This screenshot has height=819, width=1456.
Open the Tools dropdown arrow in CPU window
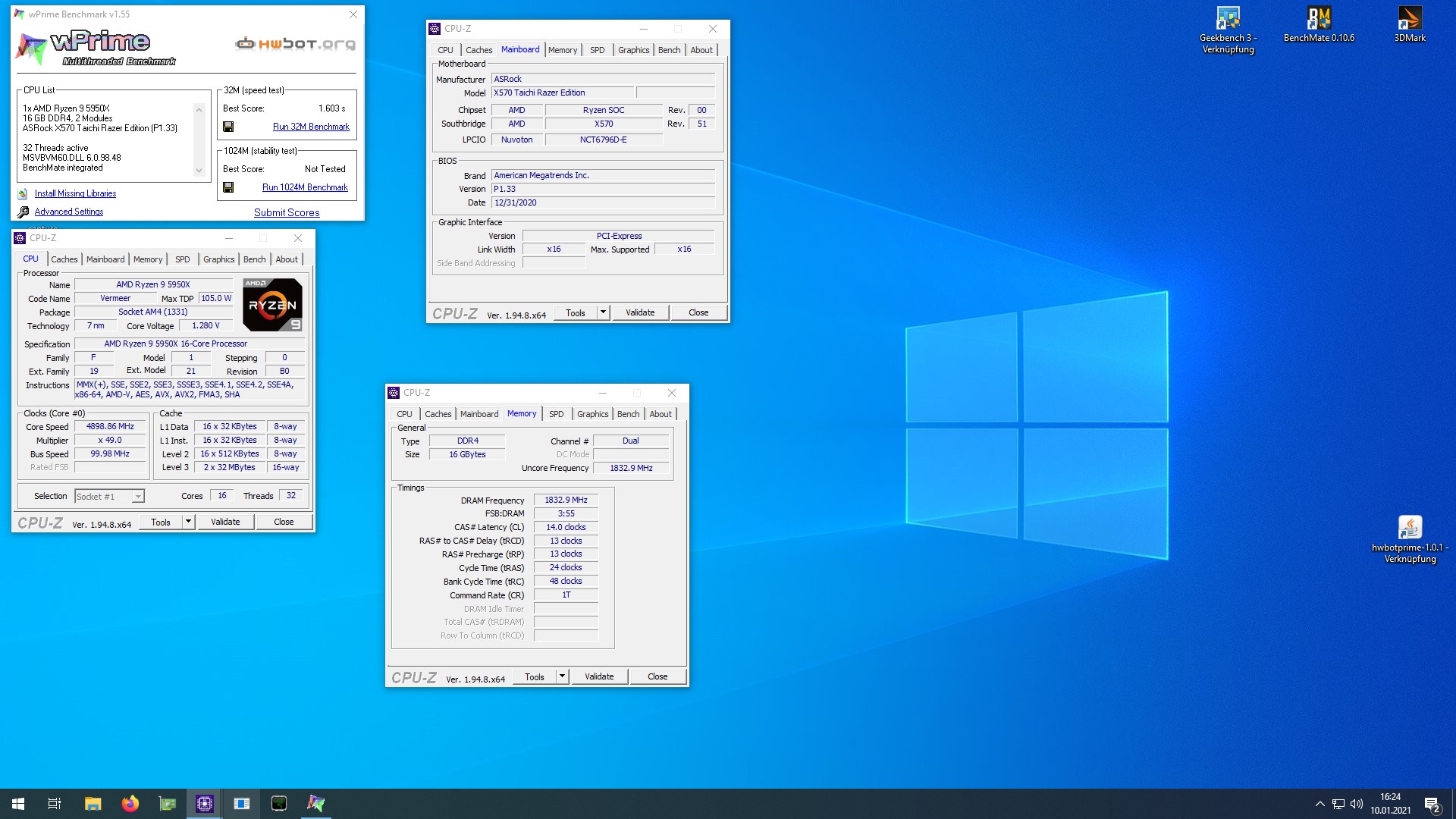point(189,522)
